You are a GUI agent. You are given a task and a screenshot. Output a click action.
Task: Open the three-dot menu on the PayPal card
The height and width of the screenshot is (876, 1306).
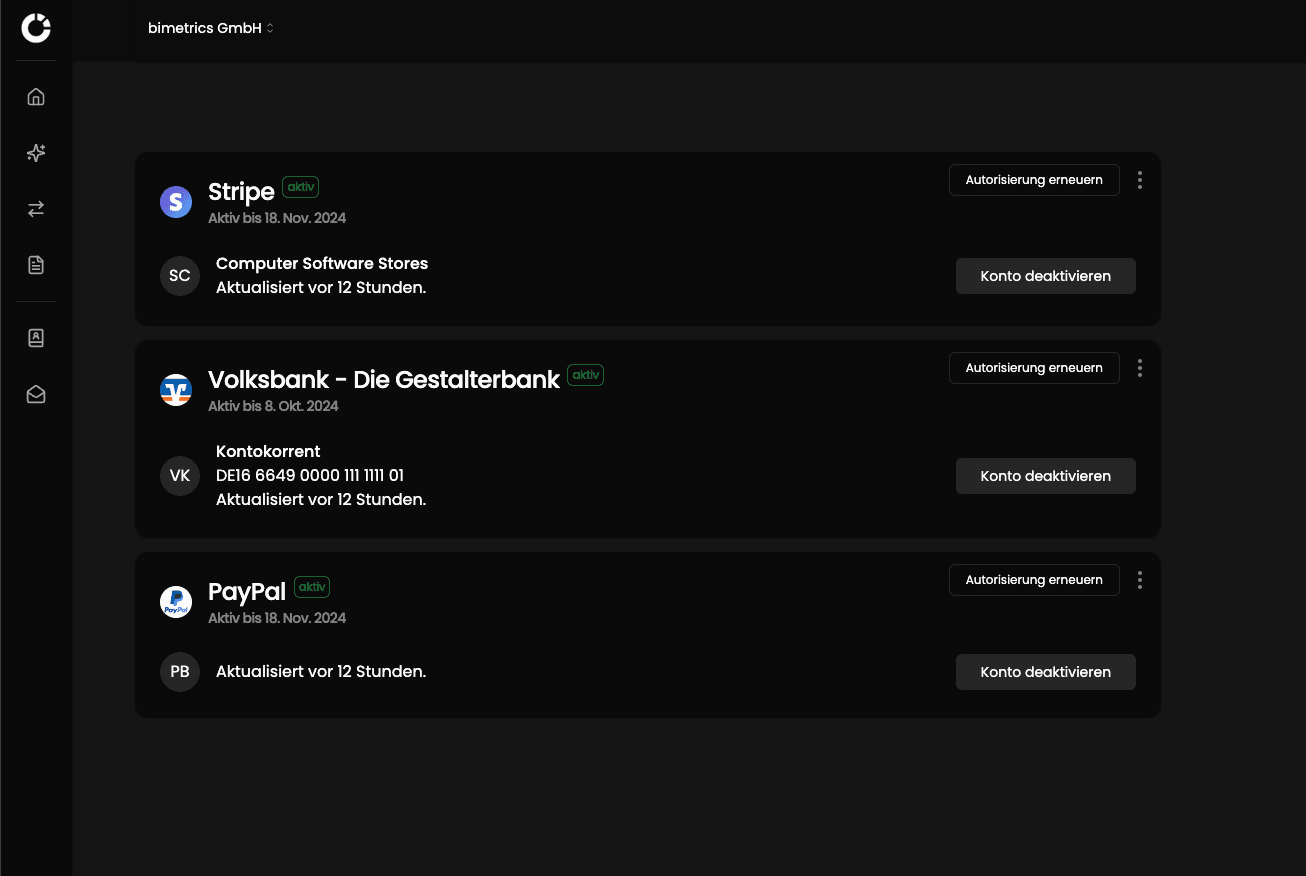(x=1140, y=580)
